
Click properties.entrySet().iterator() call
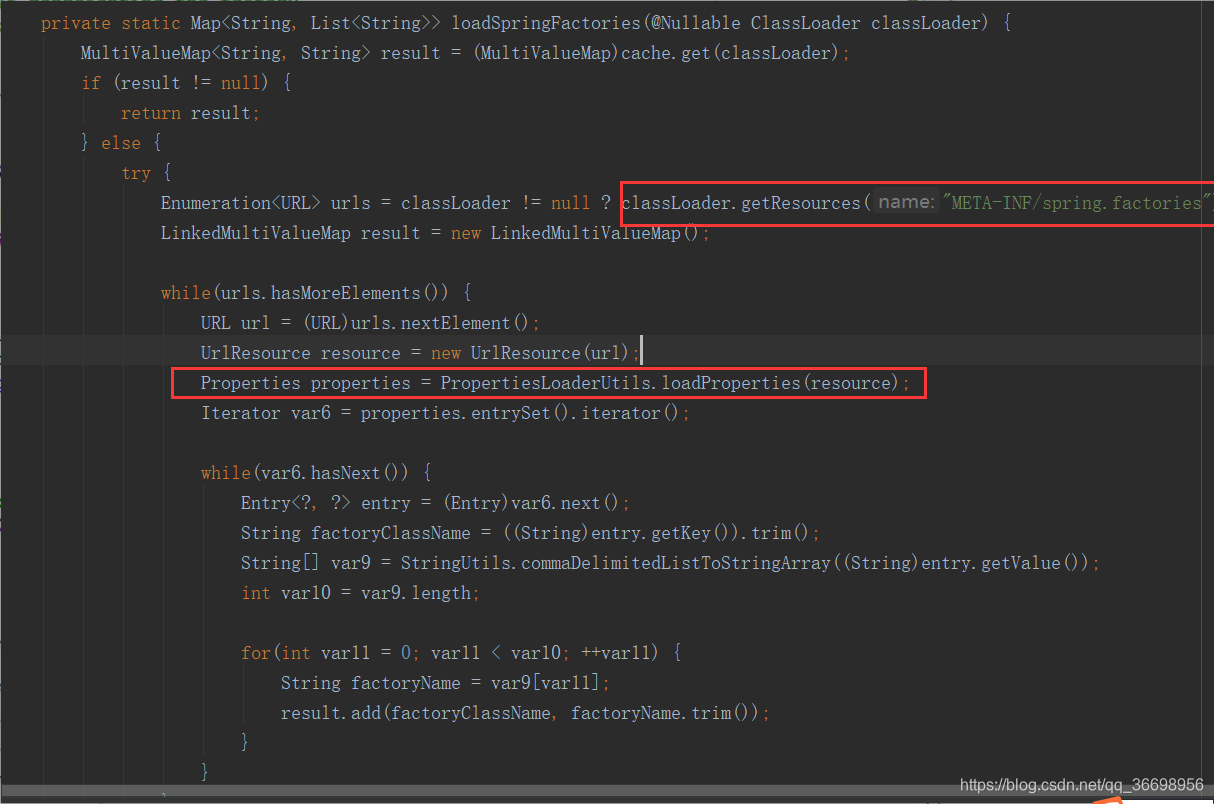click(521, 413)
